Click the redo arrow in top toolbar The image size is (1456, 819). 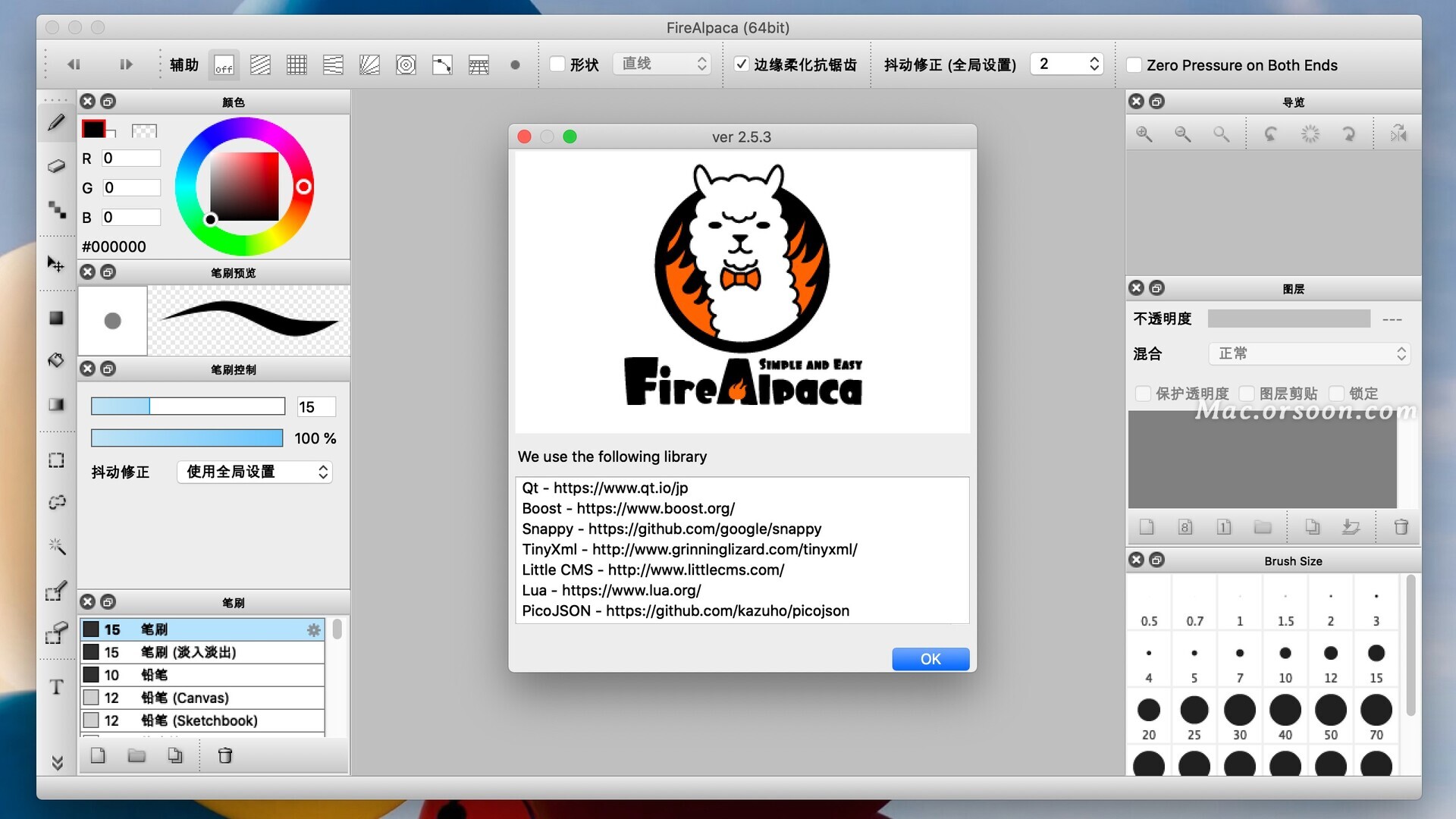pyautogui.click(x=126, y=64)
